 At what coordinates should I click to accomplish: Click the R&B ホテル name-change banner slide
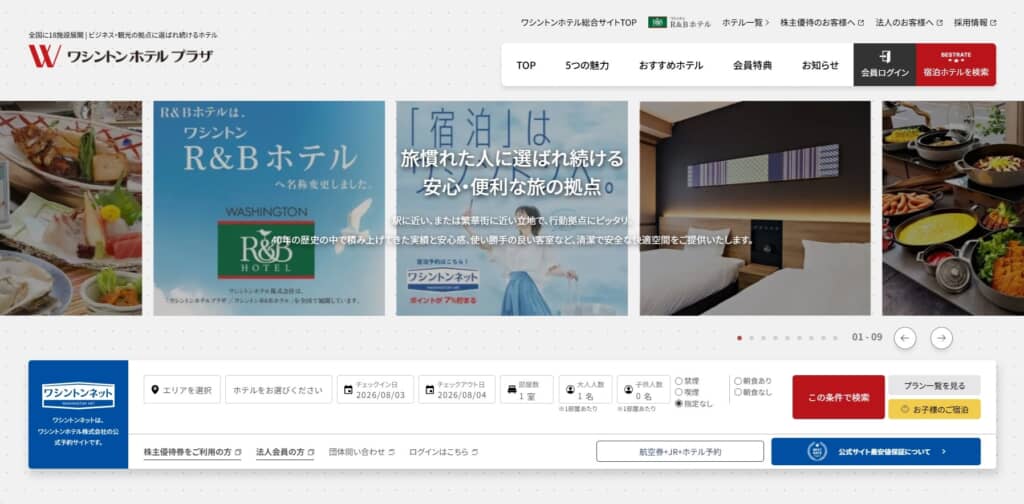pyautogui.click(x=269, y=208)
